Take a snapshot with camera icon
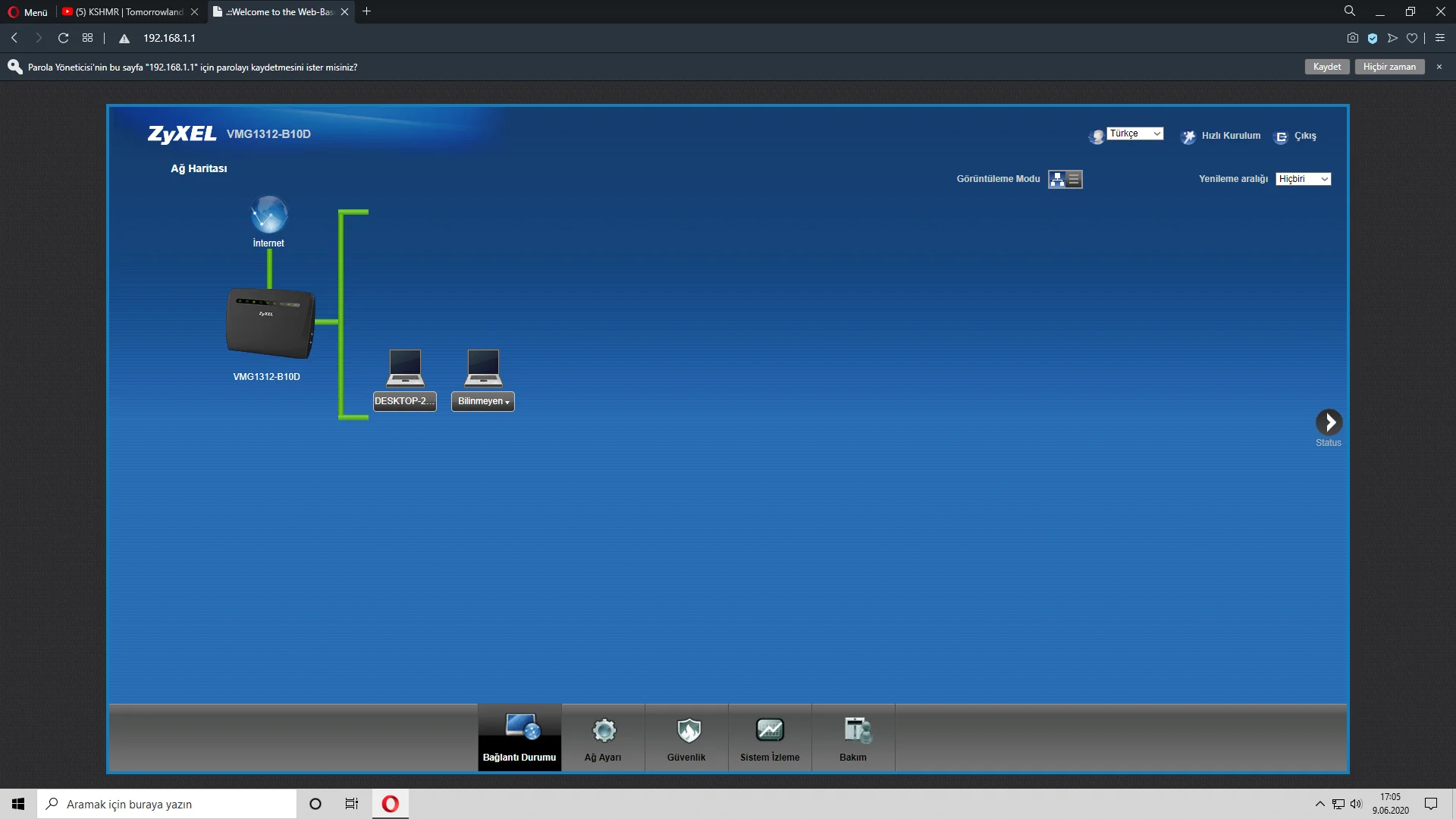The image size is (1456, 819). 1352,38
